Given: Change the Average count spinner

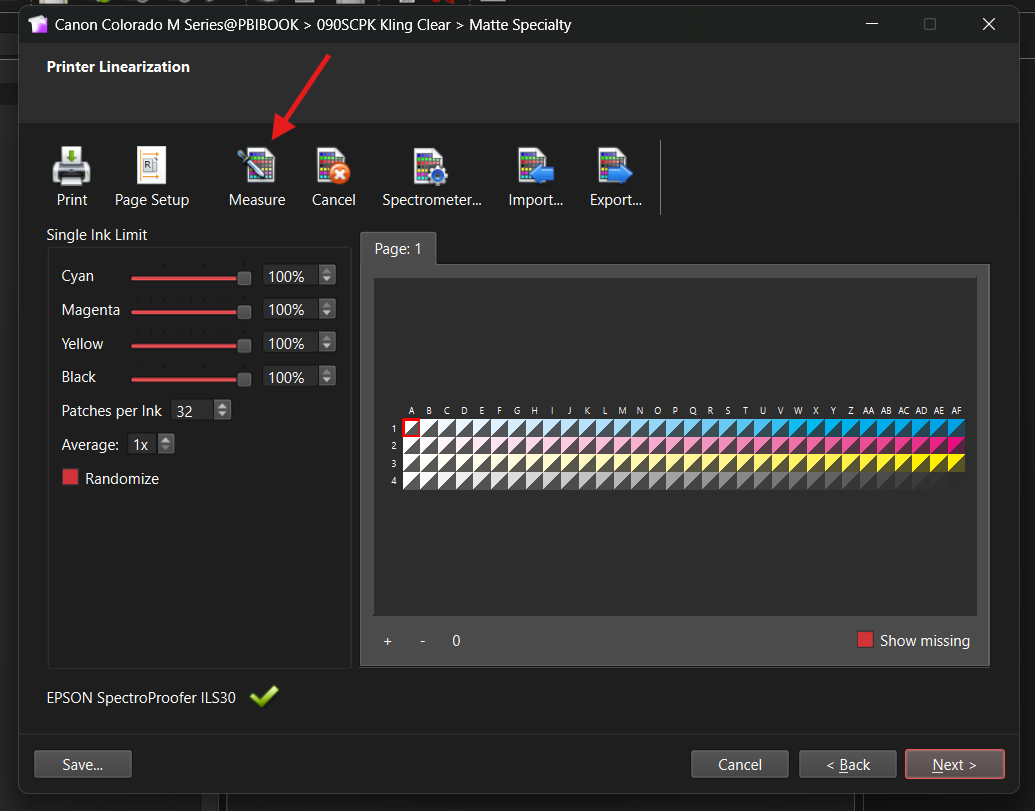Looking at the screenshot, I should [x=166, y=444].
